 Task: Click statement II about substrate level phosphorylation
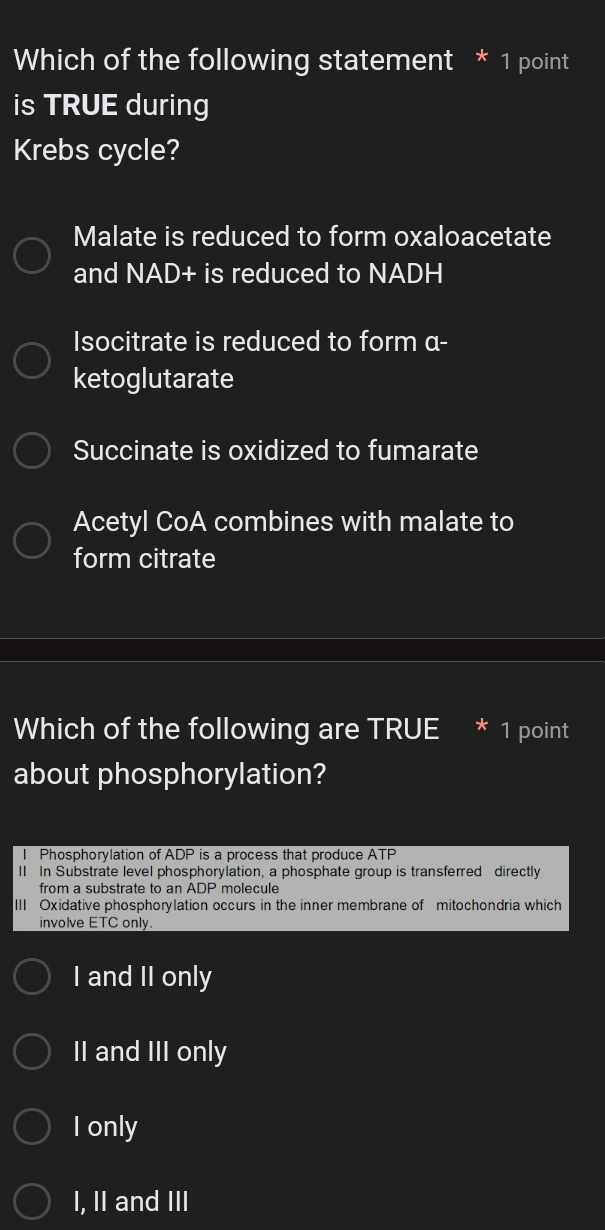290,880
